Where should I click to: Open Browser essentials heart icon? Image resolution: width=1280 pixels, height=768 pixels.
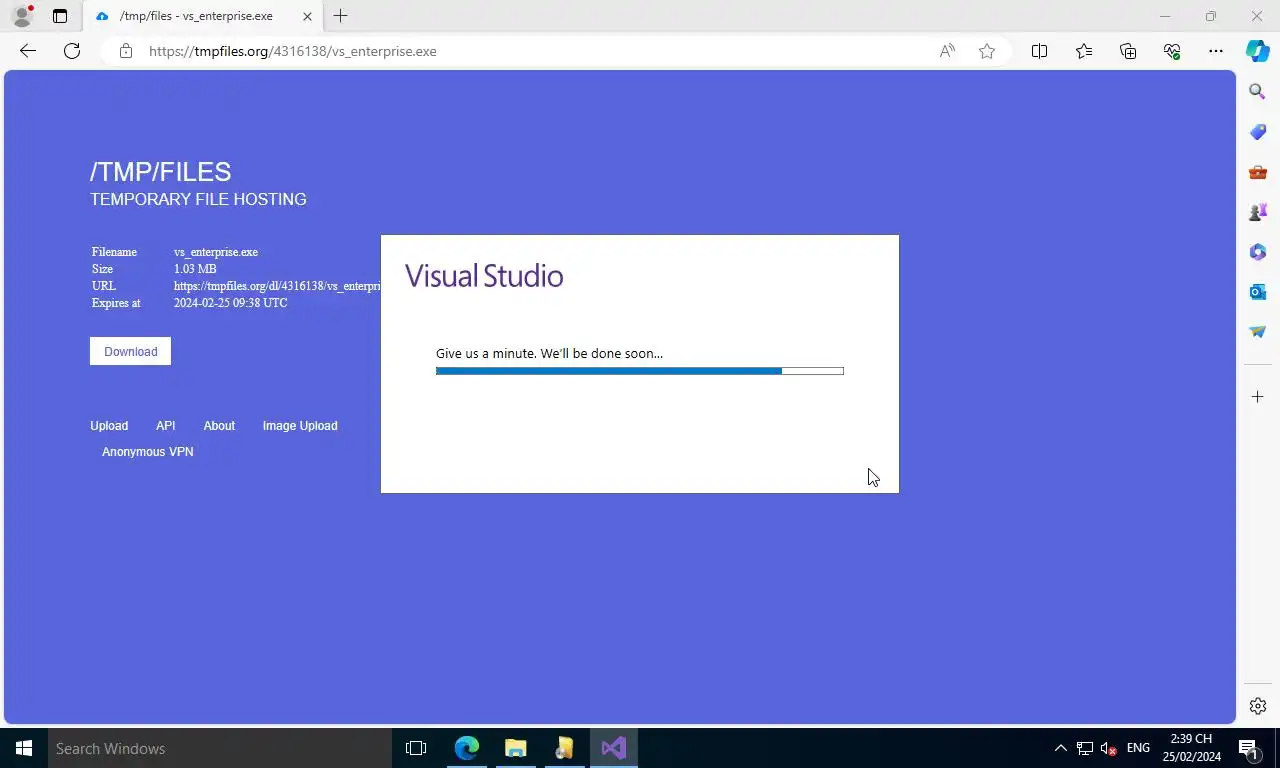[1172, 51]
